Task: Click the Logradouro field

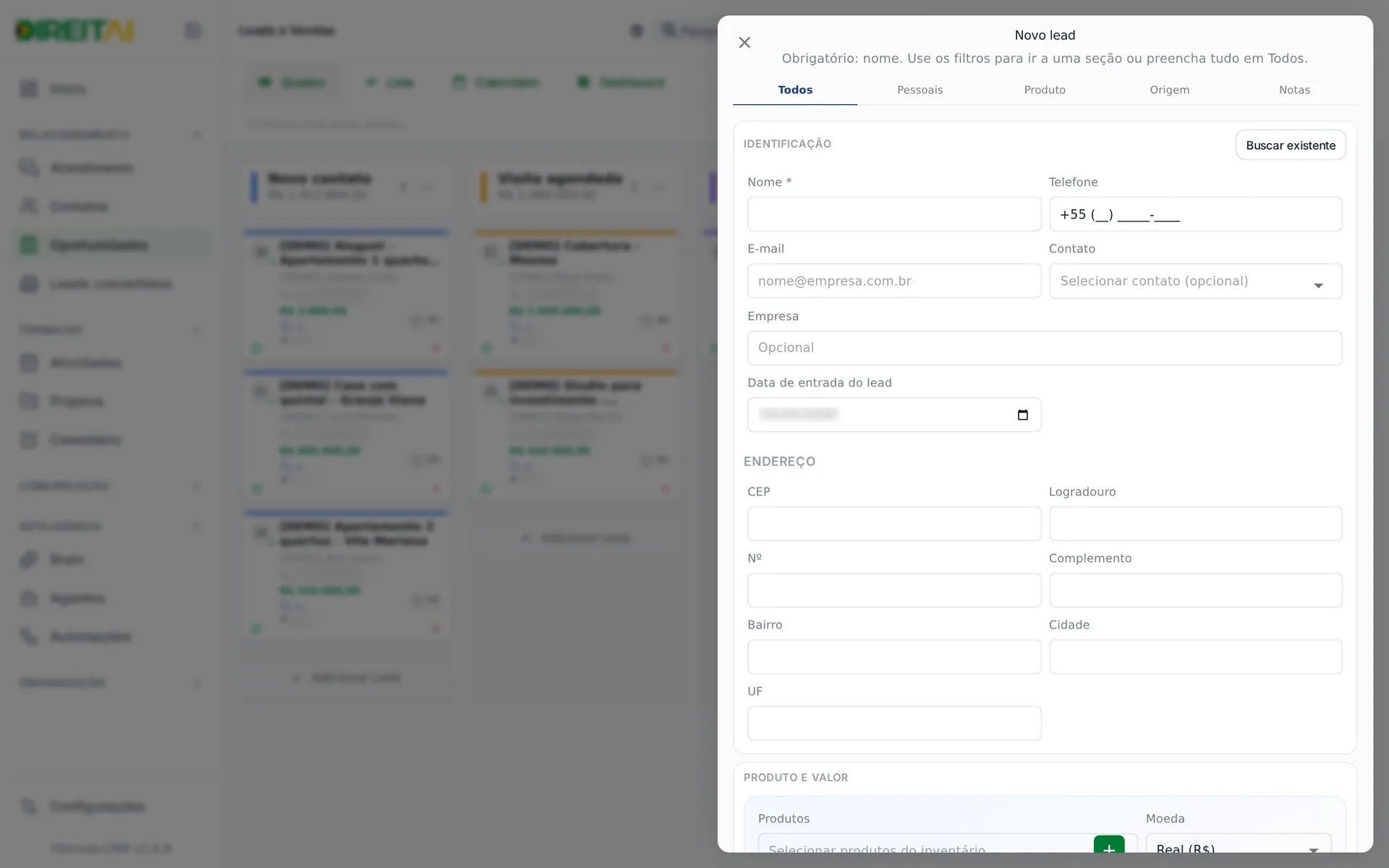Action: coord(1196,524)
